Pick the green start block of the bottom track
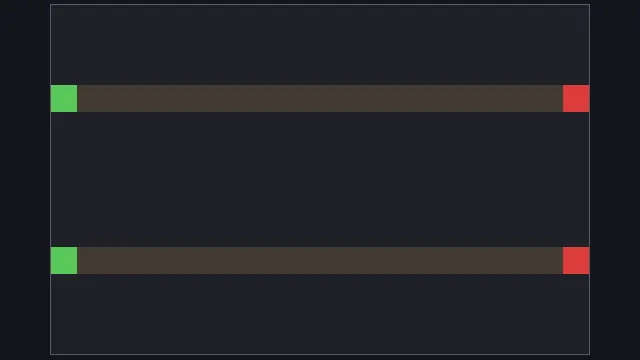Image resolution: width=640 pixels, height=360 pixels. click(x=64, y=260)
